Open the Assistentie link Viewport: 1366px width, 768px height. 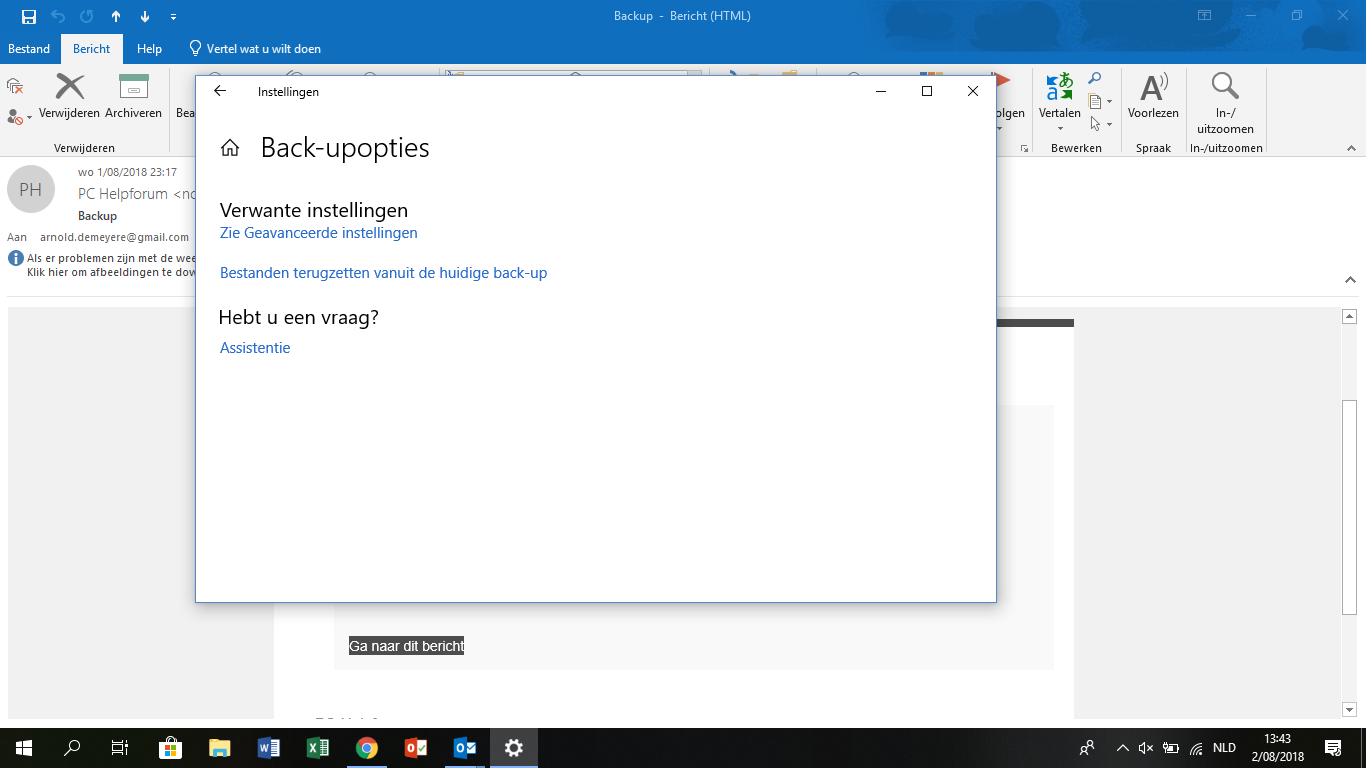tap(255, 348)
